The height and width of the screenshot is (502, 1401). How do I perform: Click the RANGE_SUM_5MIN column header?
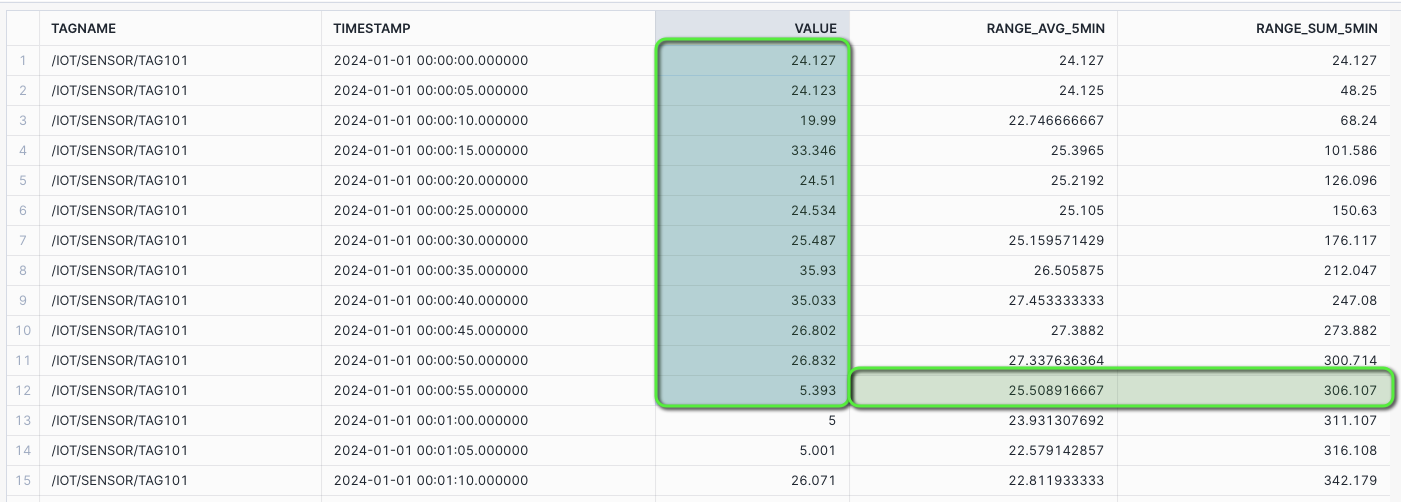point(1254,28)
